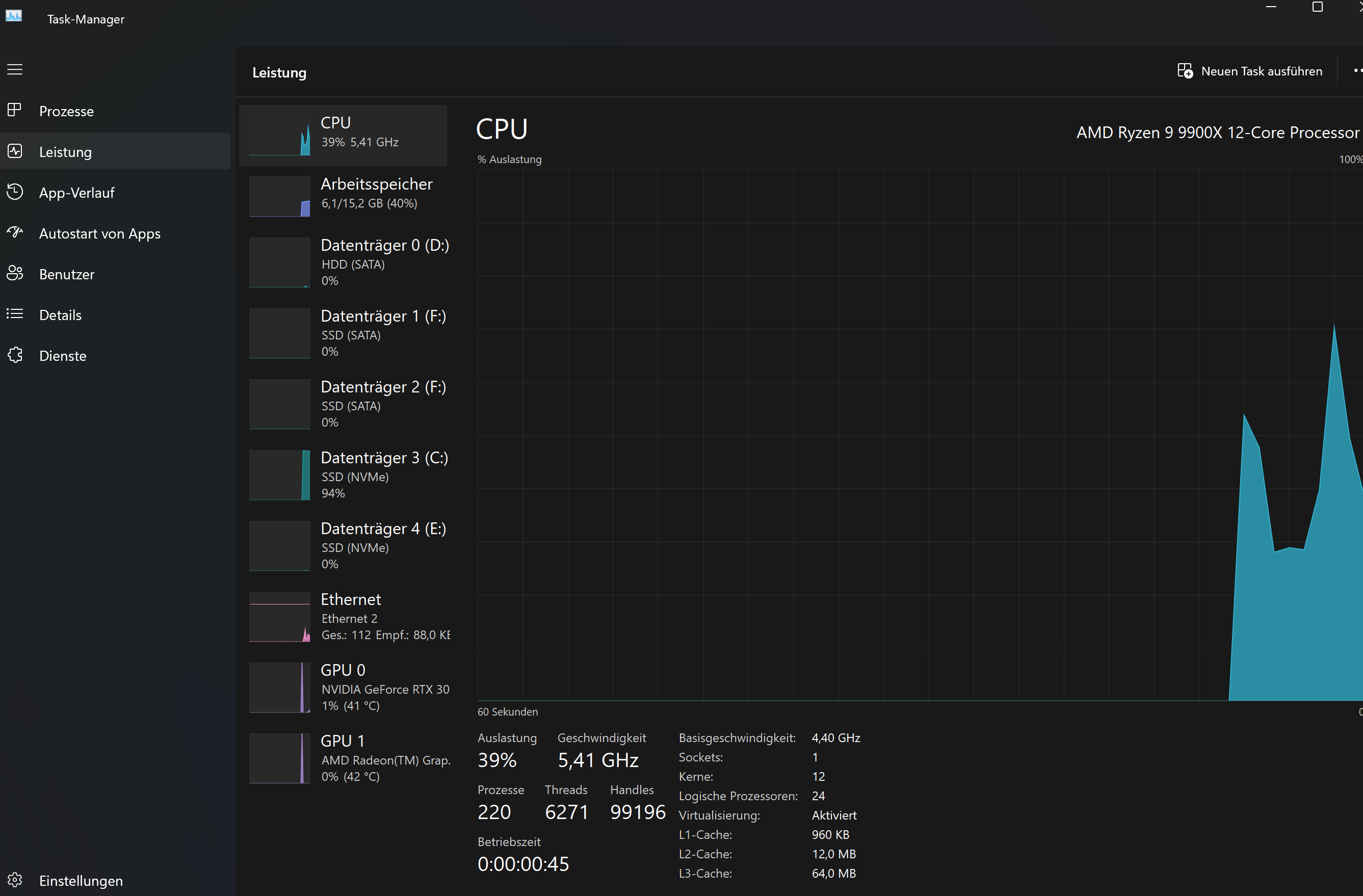The width and height of the screenshot is (1363, 896).
Task: Open Prozesse via its sidebar icon
Action: [x=15, y=110]
